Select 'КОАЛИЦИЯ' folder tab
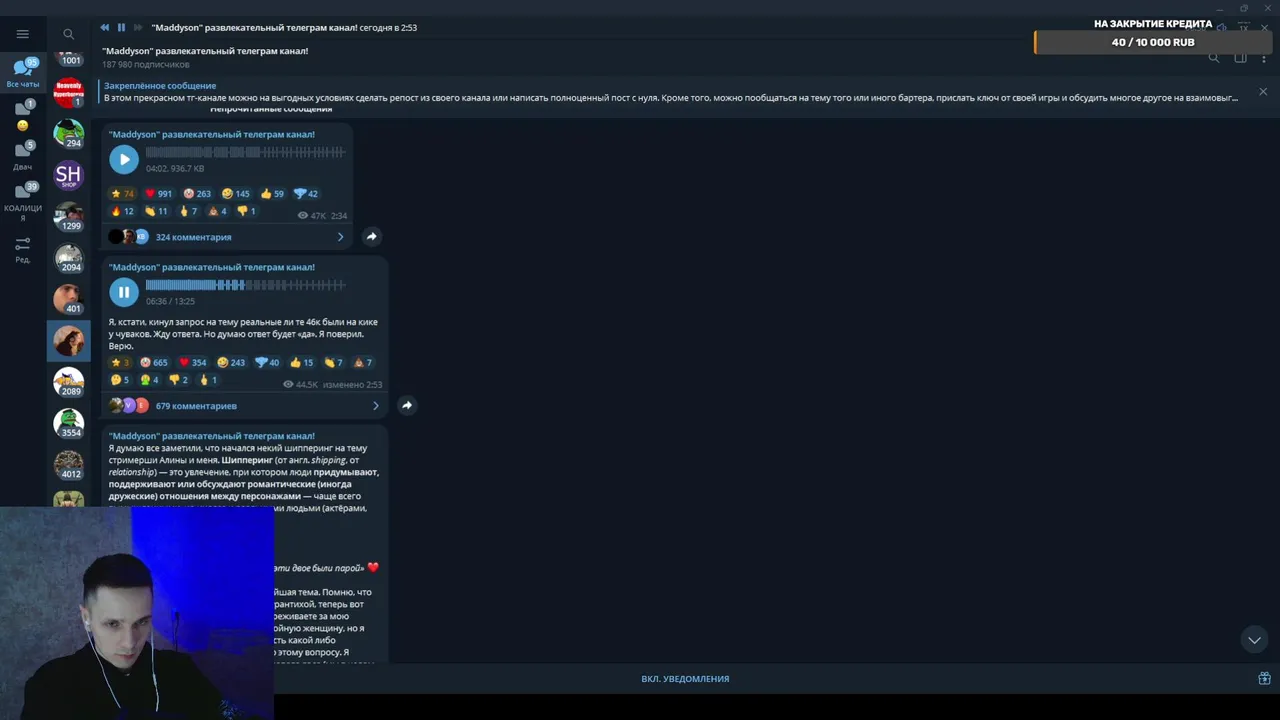This screenshot has height=720, width=1280. coord(23,202)
